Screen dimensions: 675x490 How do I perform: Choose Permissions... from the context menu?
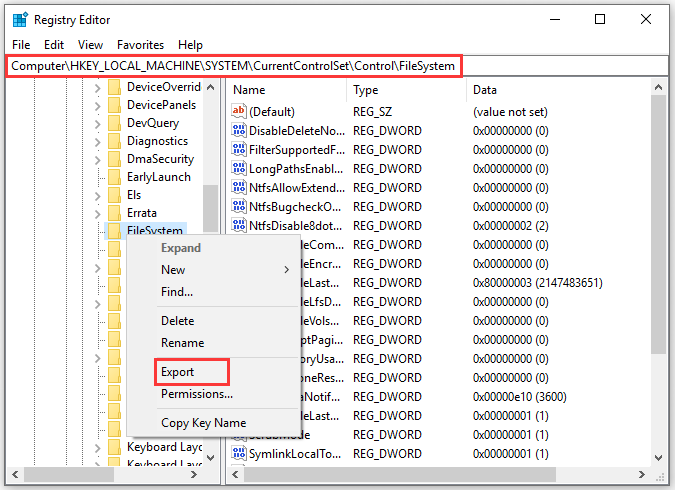tap(197, 394)
